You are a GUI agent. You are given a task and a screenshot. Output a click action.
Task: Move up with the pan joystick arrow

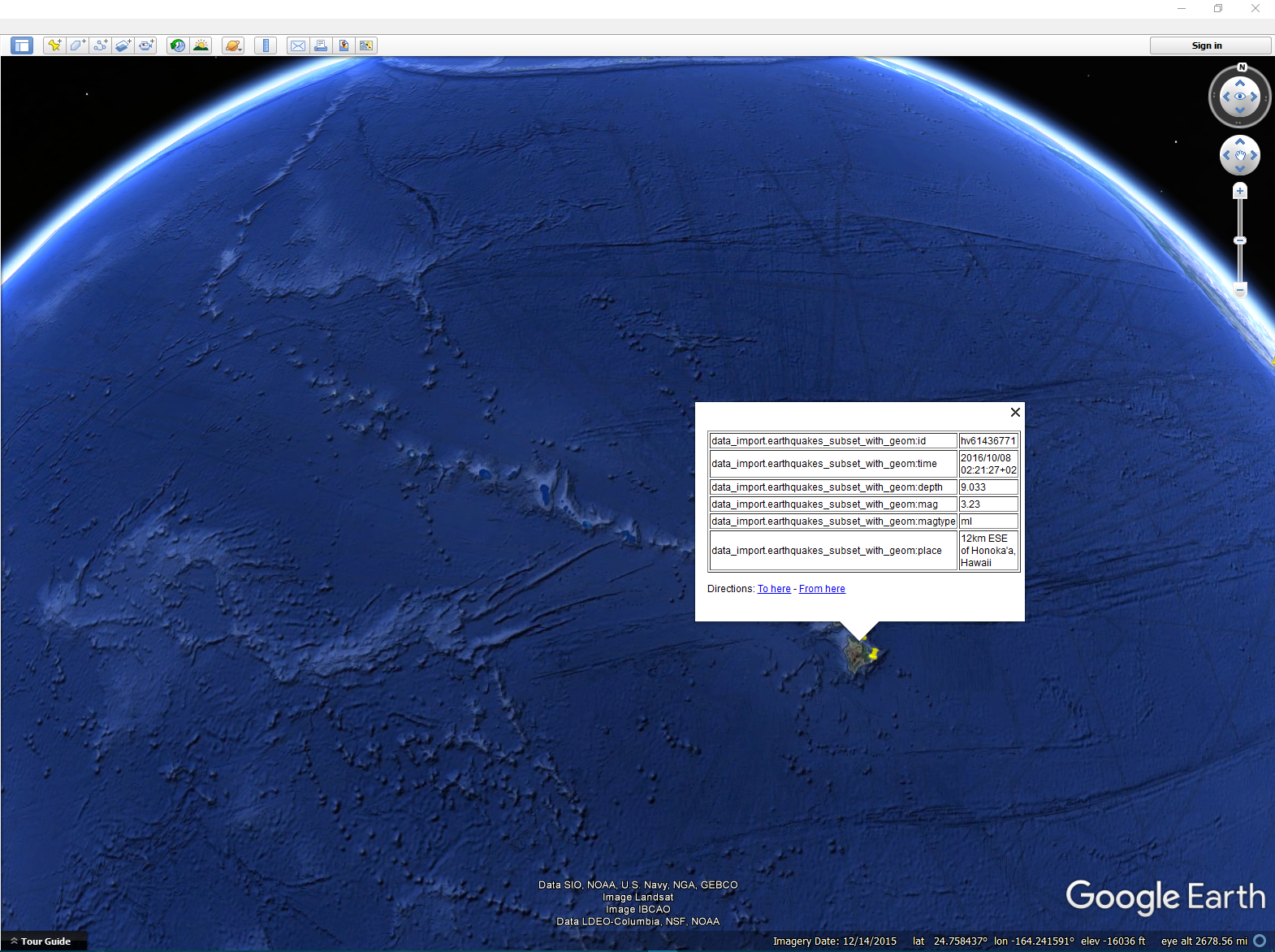click(x=1240, y=141)
